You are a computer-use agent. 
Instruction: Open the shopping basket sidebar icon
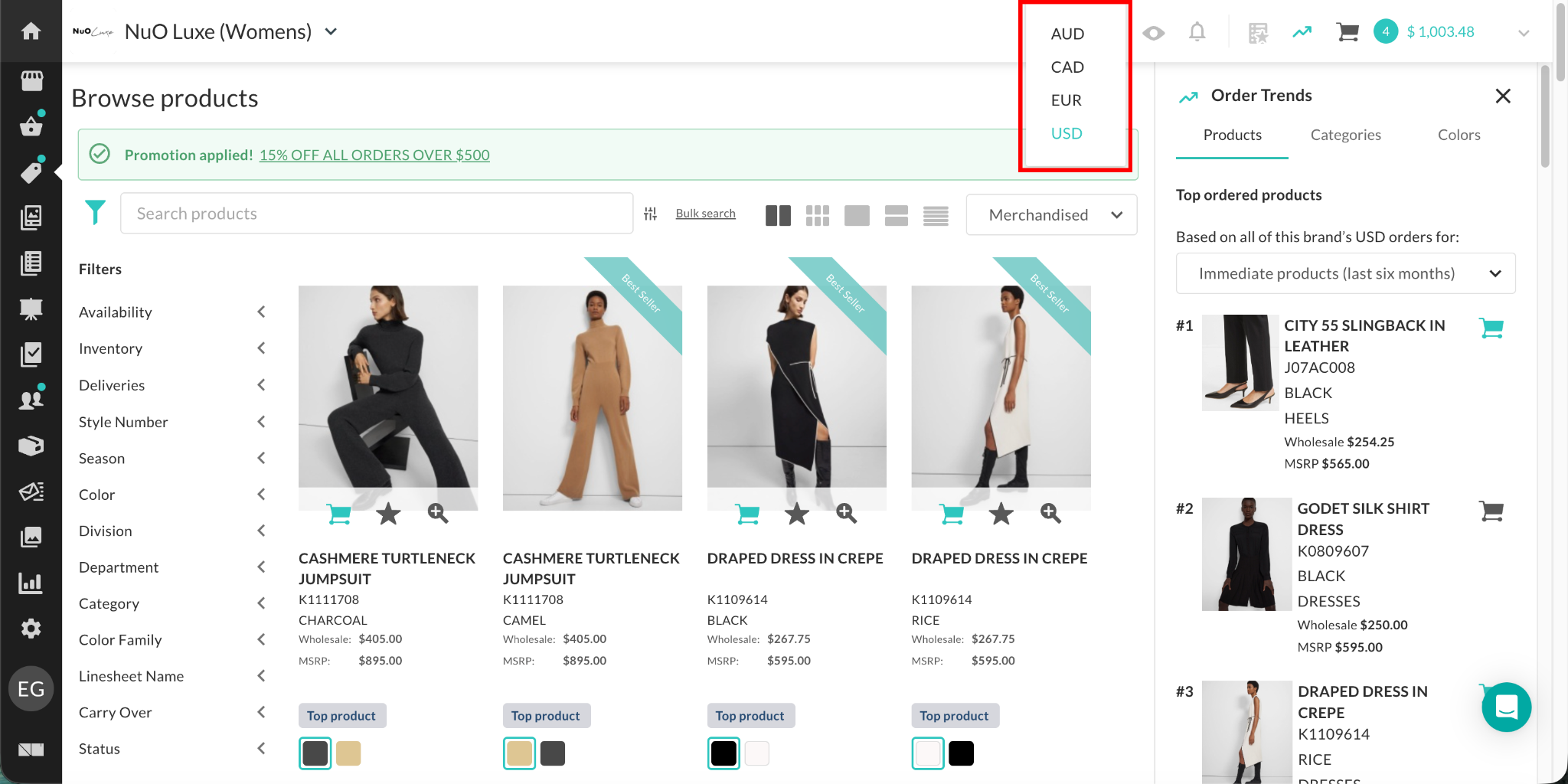(x=31, y=126)
